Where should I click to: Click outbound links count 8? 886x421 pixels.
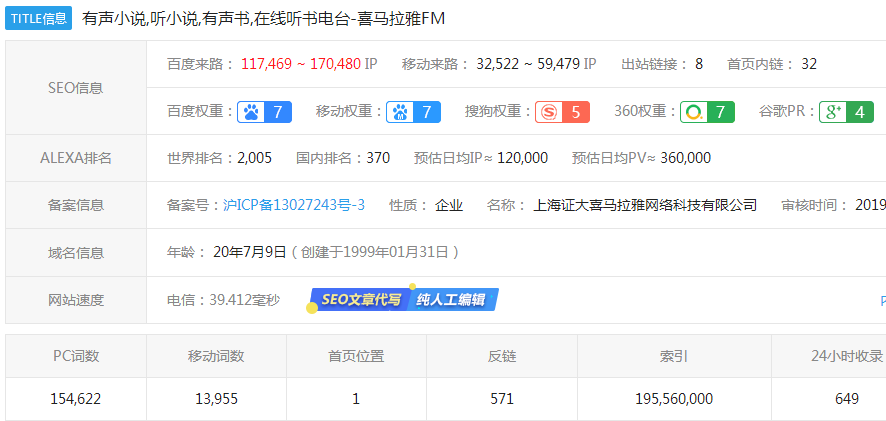(699, 64)
